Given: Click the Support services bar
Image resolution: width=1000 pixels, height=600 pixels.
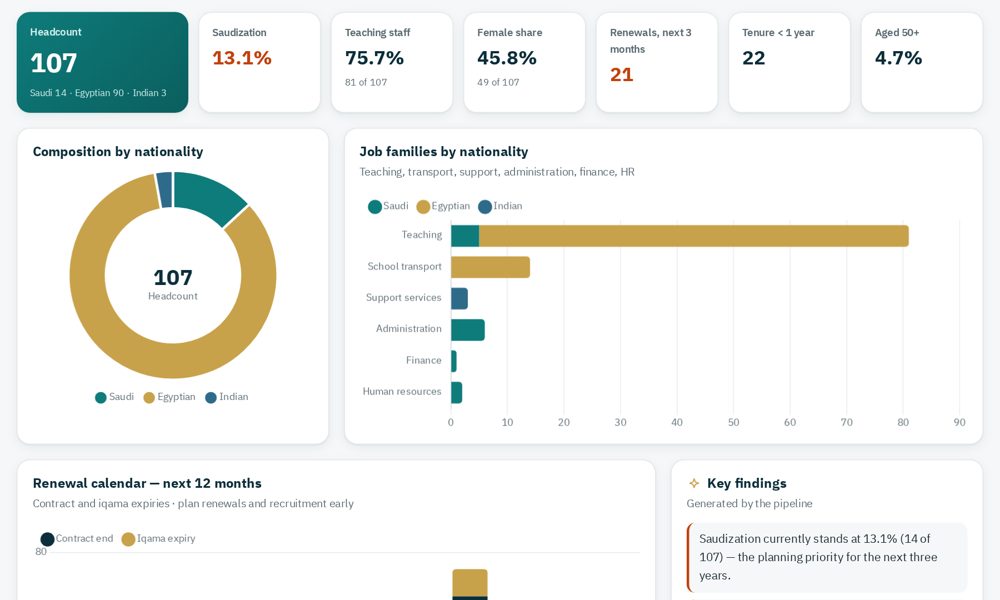Looking at the screenshot, I should pyautogui.click(x=459, y=298).
